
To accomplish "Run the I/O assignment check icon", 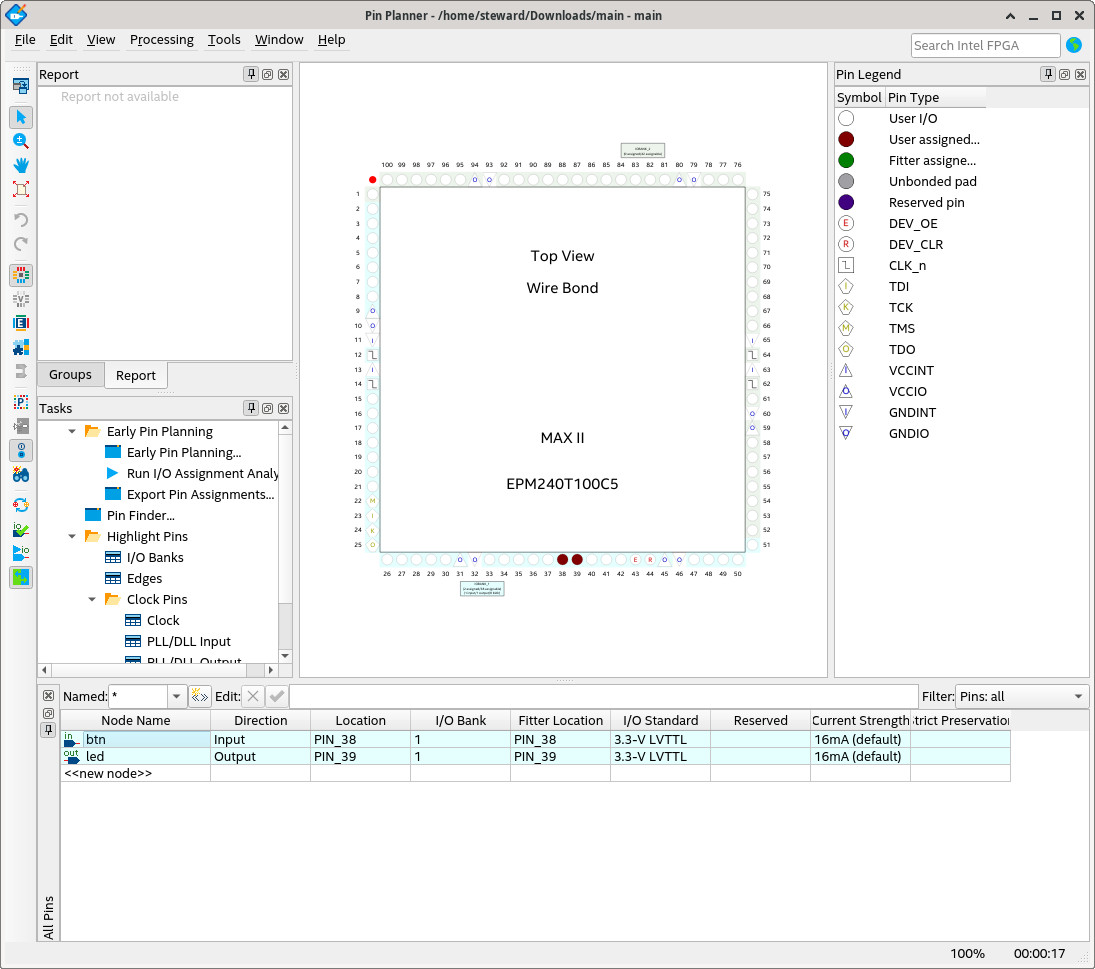I will [21, 529].
